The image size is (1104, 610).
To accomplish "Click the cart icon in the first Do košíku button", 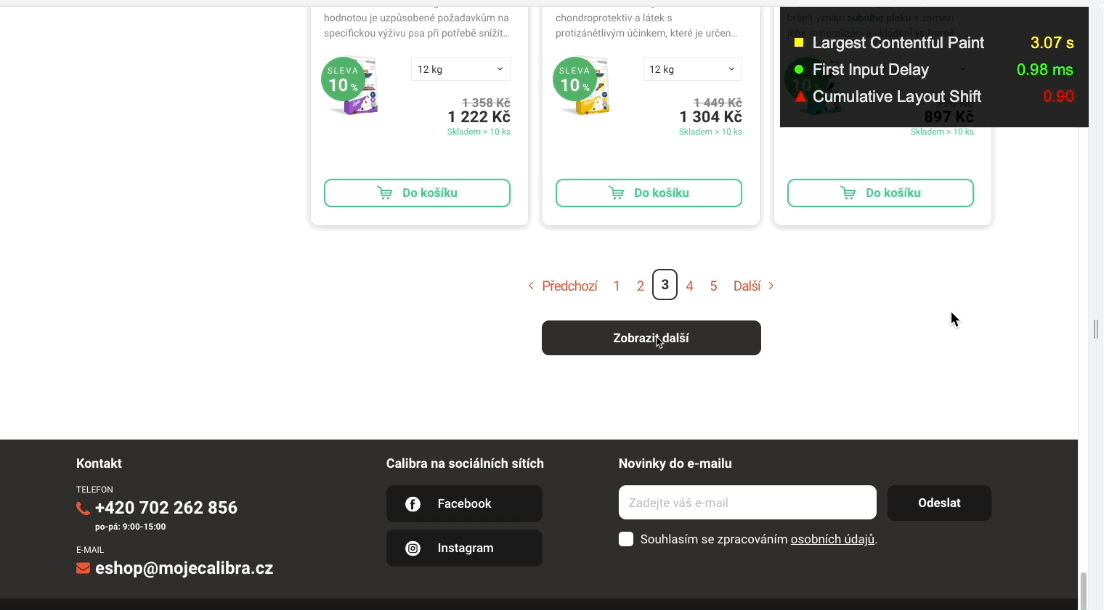I will [x=385, y=193].
